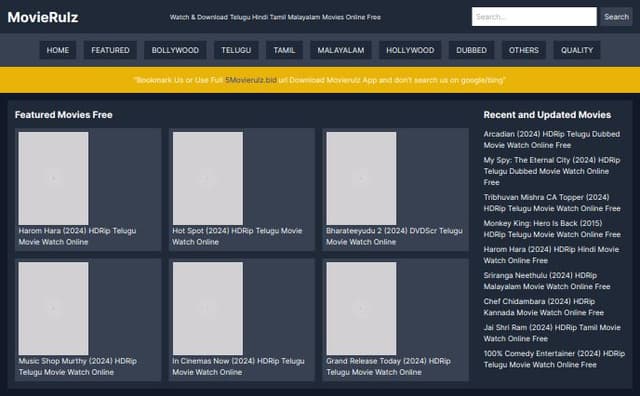Open Arcadian (2024) Telugu Dubbed link

[552, 140]
